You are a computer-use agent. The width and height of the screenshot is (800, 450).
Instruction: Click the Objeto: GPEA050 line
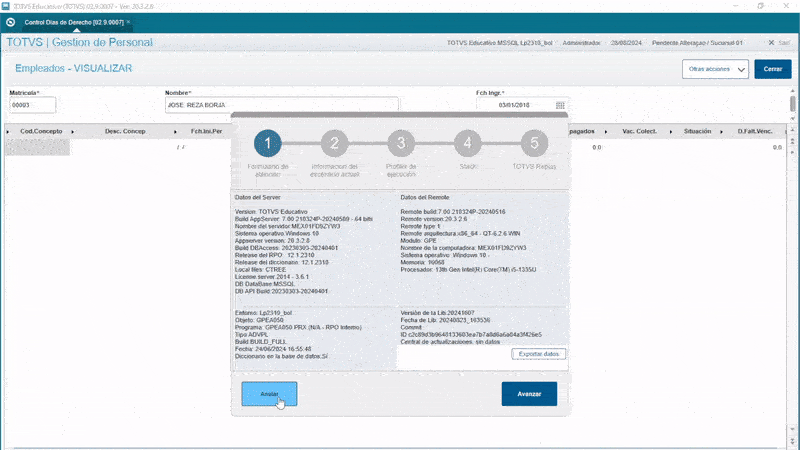tap(259, 320)
